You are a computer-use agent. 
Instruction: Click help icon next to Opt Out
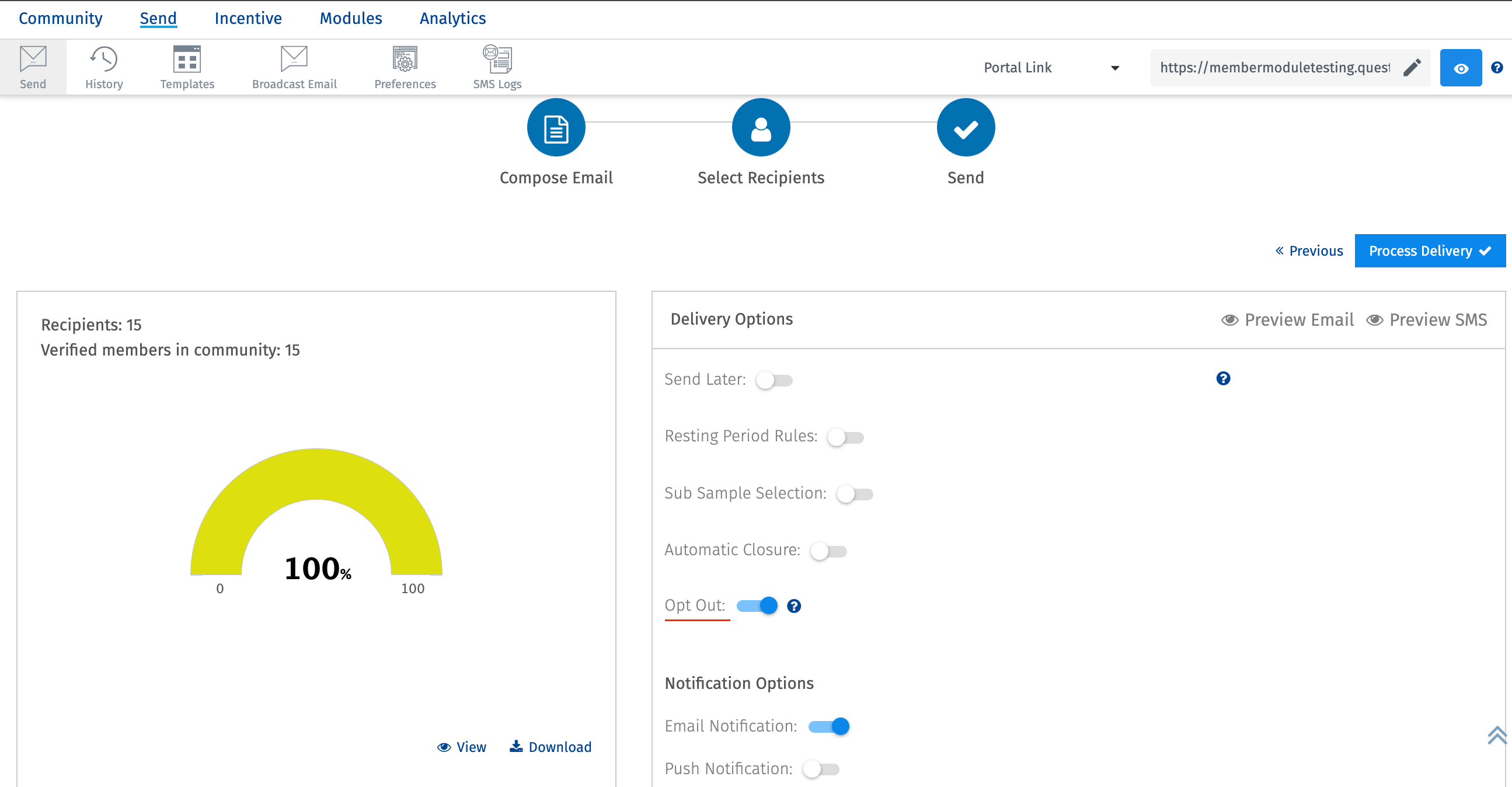793,605
